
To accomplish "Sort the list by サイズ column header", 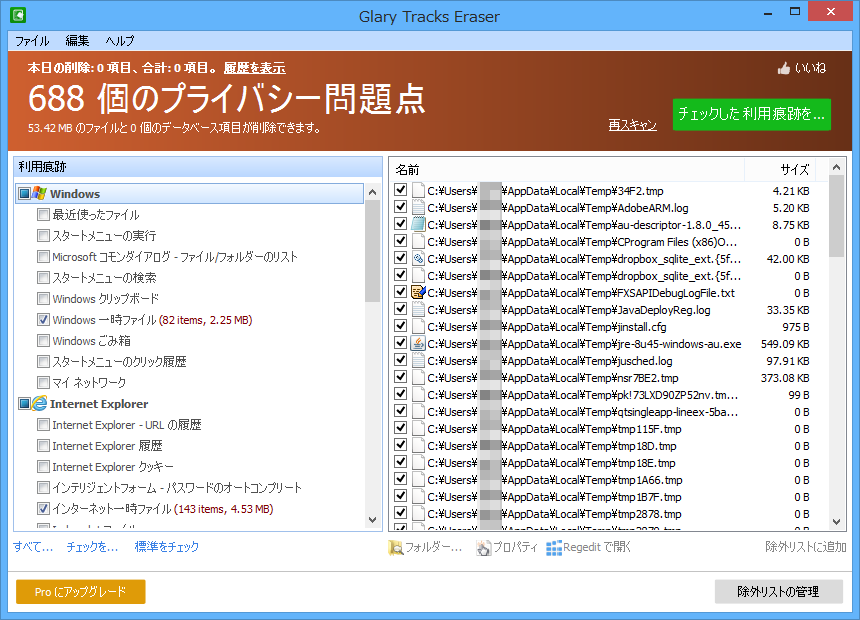I will tap(779, 170).
